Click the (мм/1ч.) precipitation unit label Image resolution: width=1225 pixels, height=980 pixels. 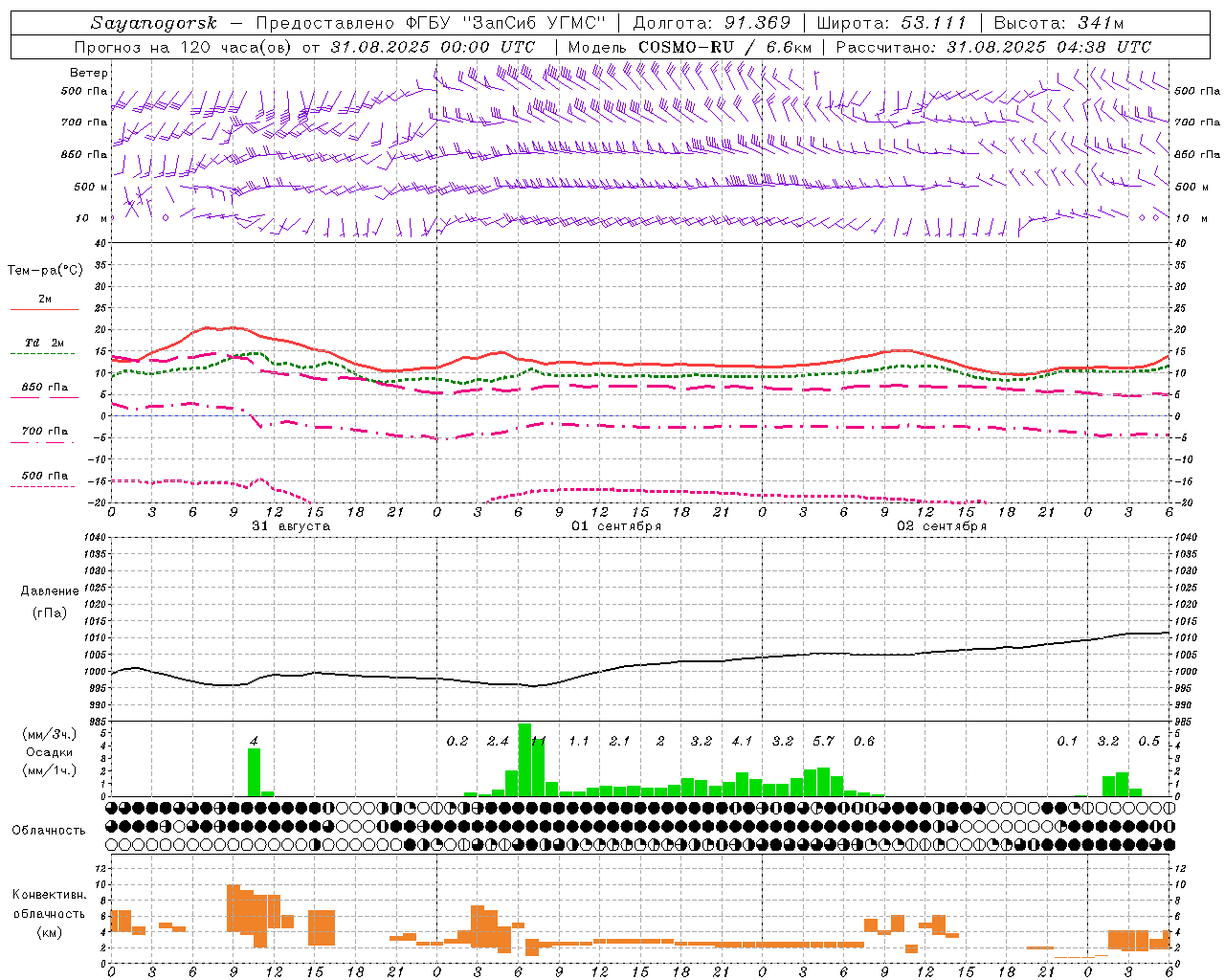pyautogui.click(x=49, y=771)
